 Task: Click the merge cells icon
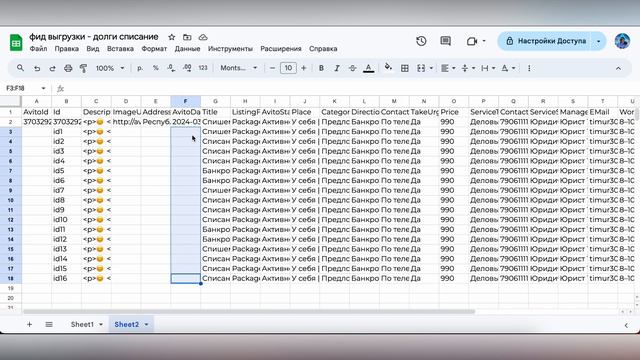[421, 68]
